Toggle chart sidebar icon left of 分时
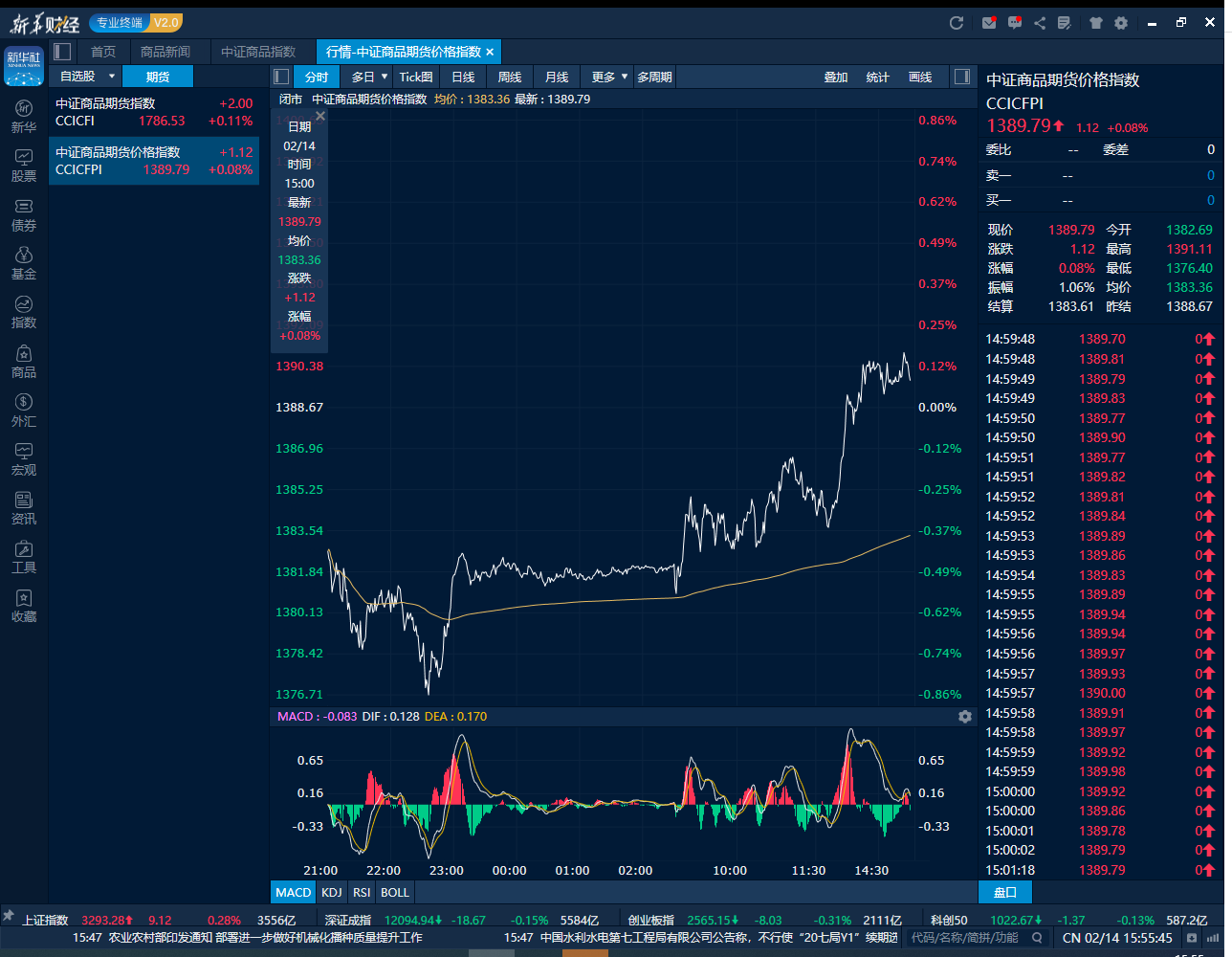Screen dimensions: 1232x957 281,77
